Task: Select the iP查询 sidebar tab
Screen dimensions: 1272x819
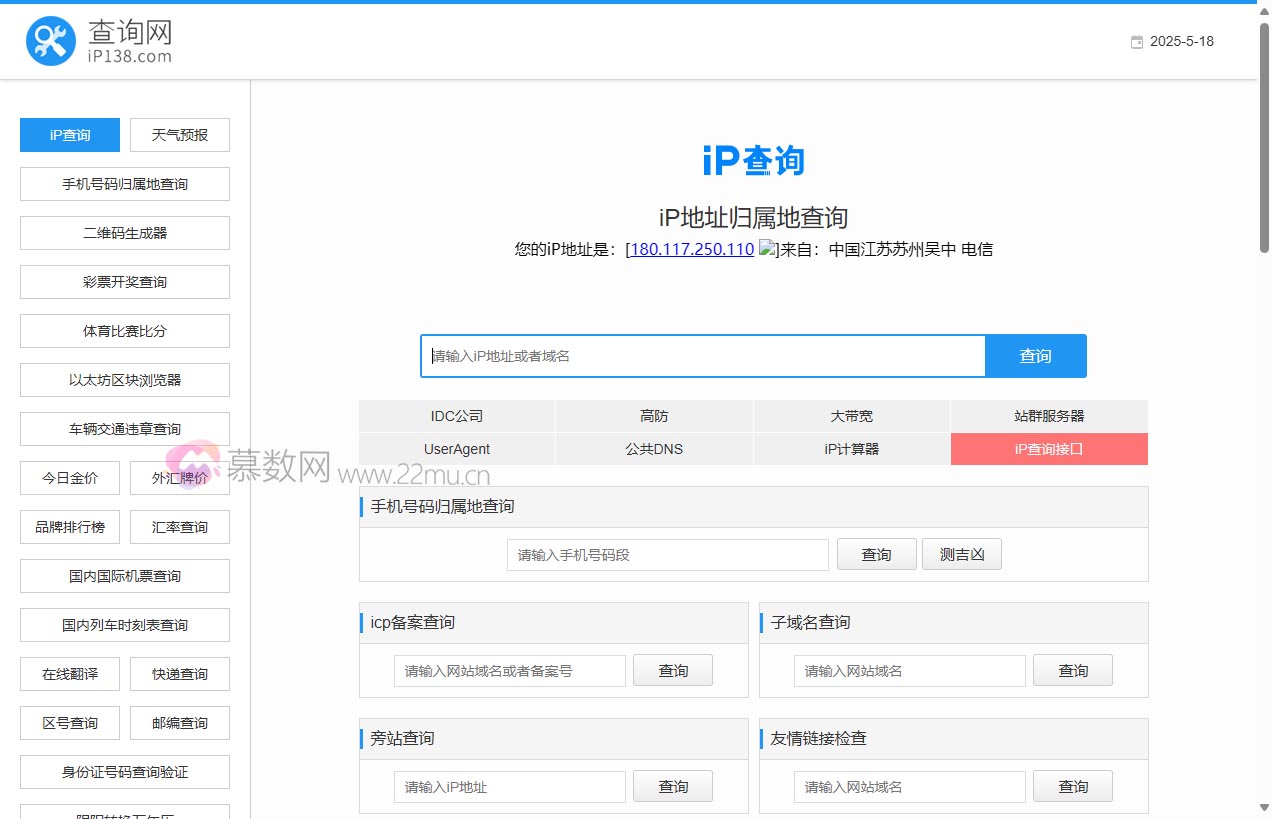Action: (69, 134)
